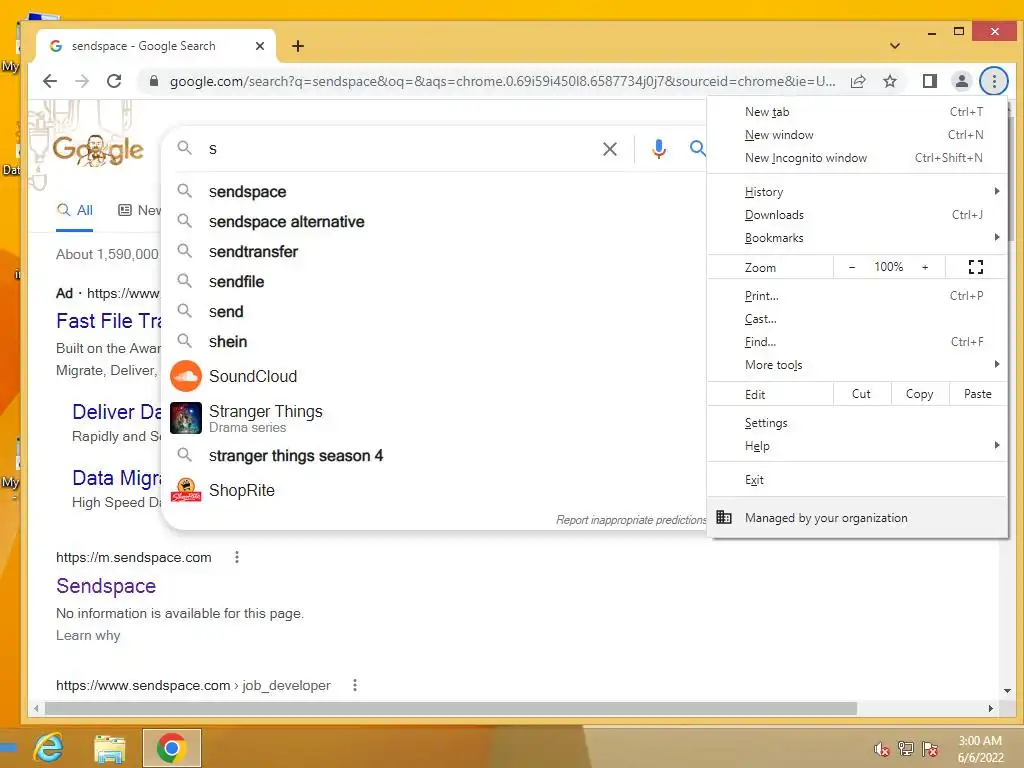Select SoundCloud suggestion icon
The image size is (1024, 768).
coord(186,376)
